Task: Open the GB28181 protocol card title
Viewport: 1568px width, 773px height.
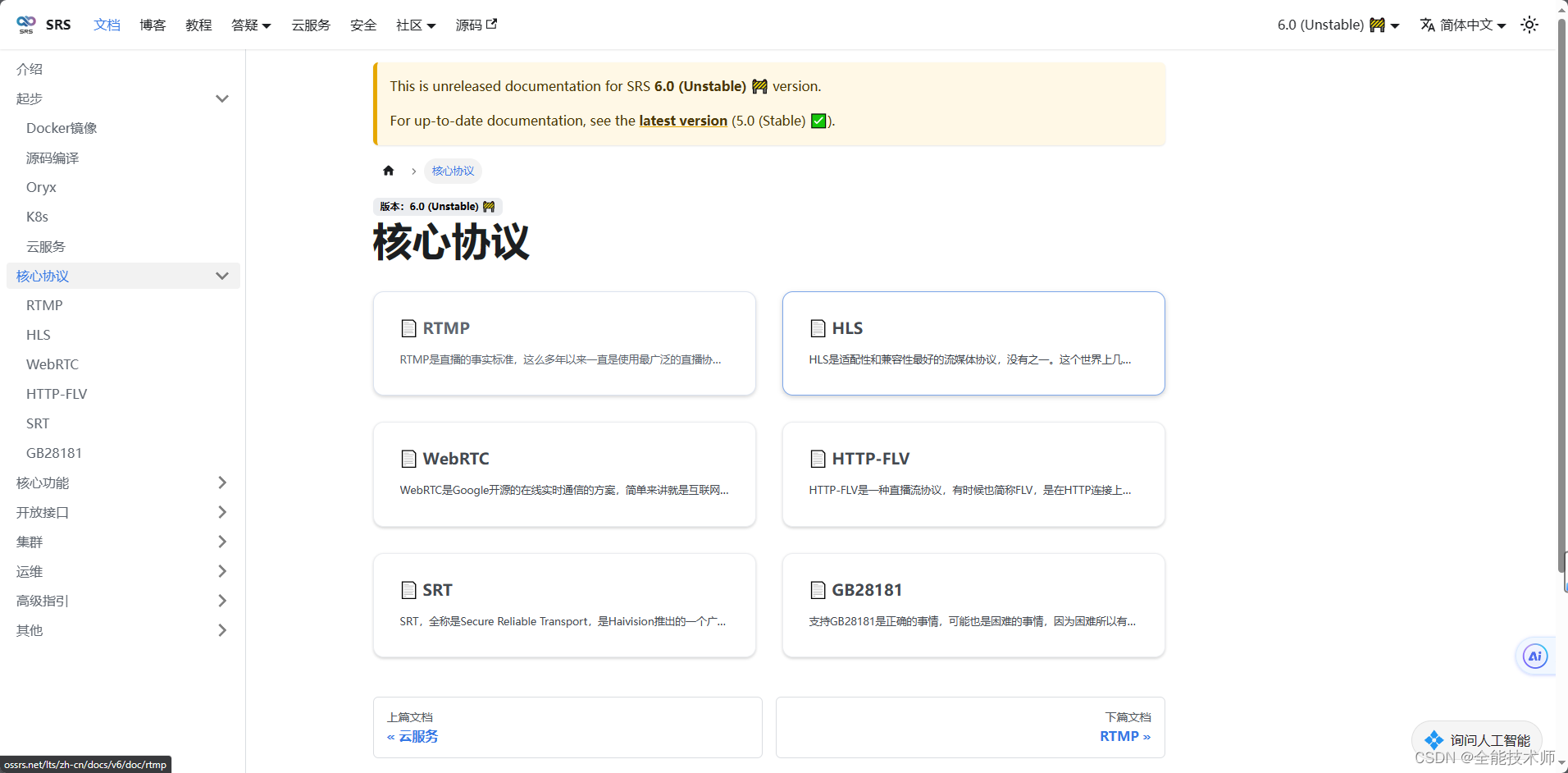Action: pyautogui.click(x=867, y=590)
